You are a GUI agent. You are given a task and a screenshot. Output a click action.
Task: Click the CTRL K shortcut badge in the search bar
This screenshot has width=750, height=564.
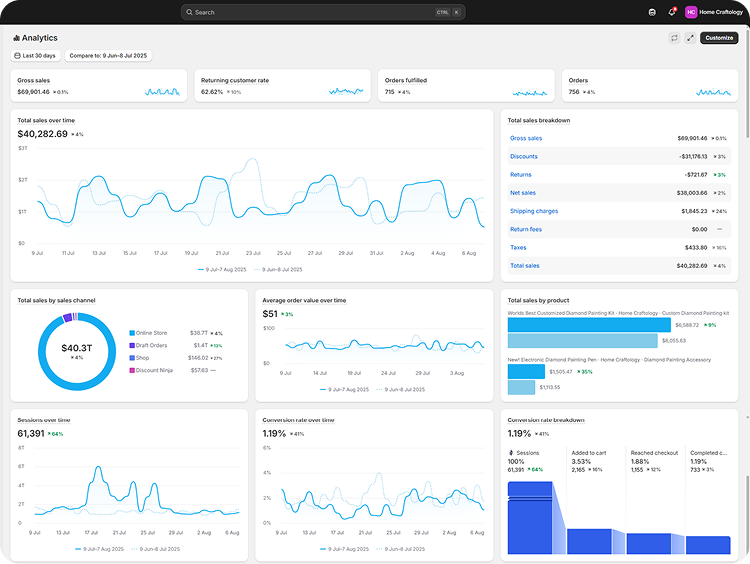[x=448, y=12]
